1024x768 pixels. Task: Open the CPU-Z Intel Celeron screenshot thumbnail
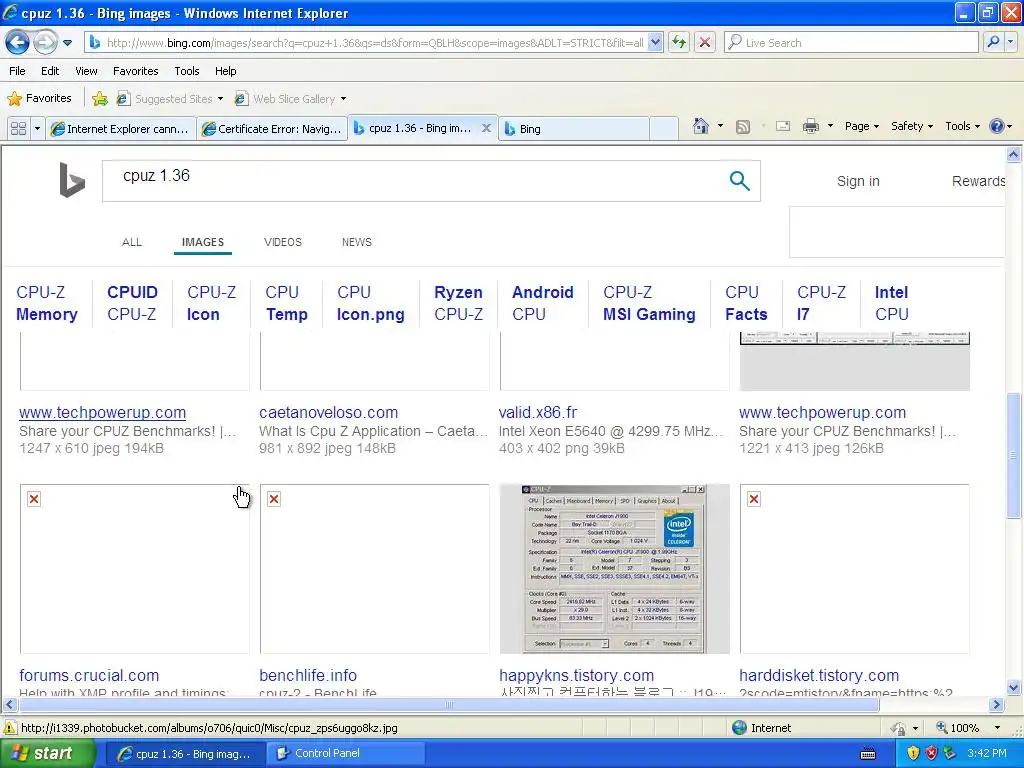[x=614, y=569]
